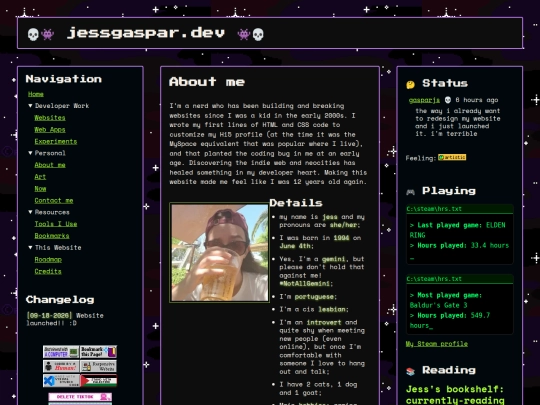The height and width of the screenshot is (405, 540).
Task: Click the 'Details' heading
Action: 296,203
